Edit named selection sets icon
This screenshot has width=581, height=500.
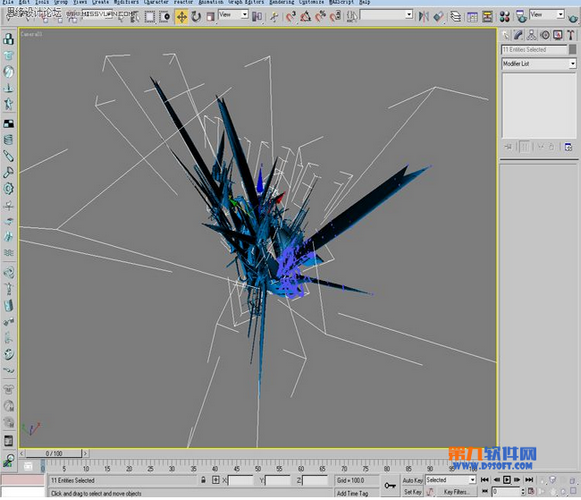click(x=352, y=17)
